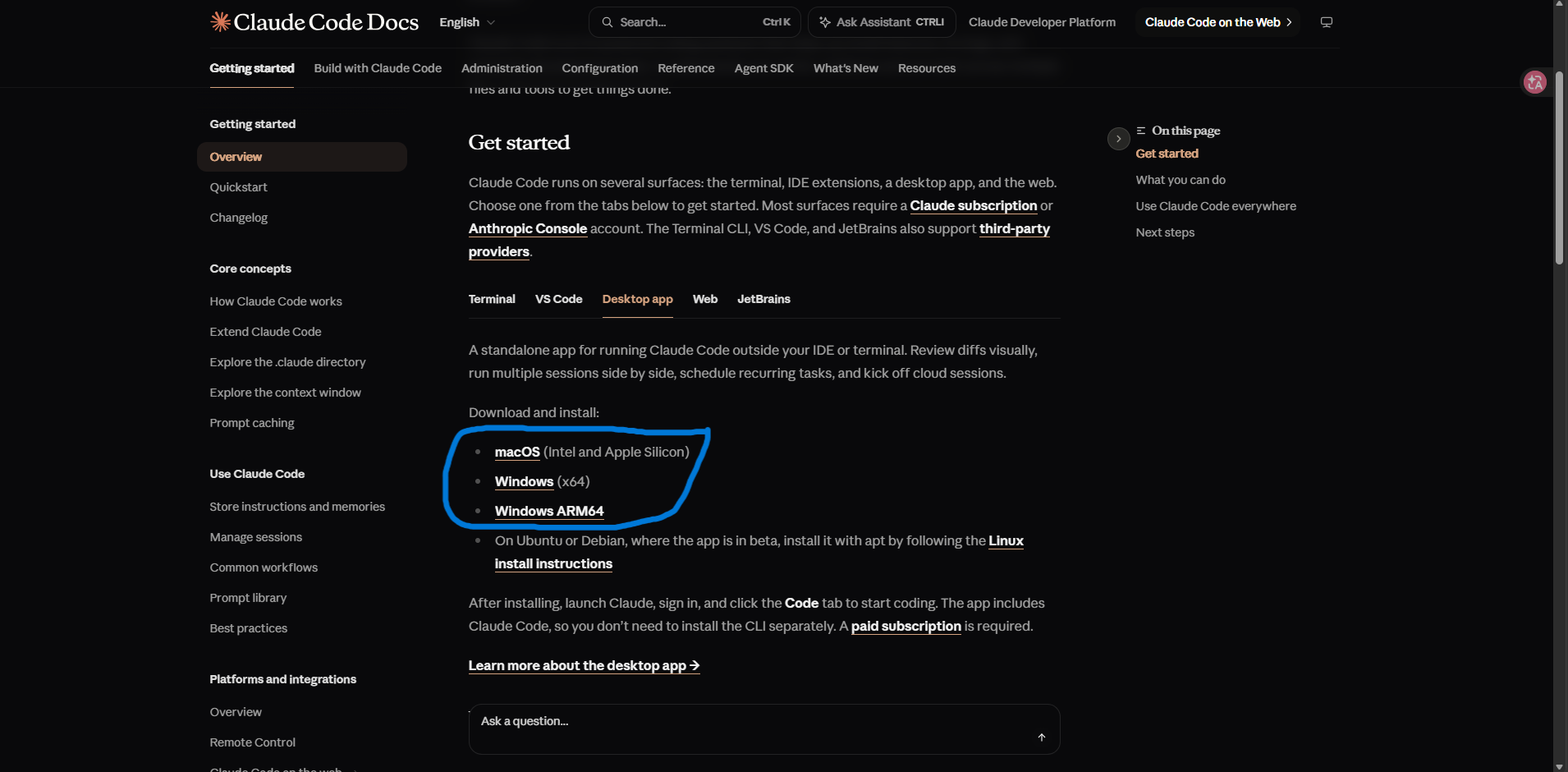This screenshot has width=1568, height=772.
Task: Open the Agent SDK tab
Action: click(764, 68)
